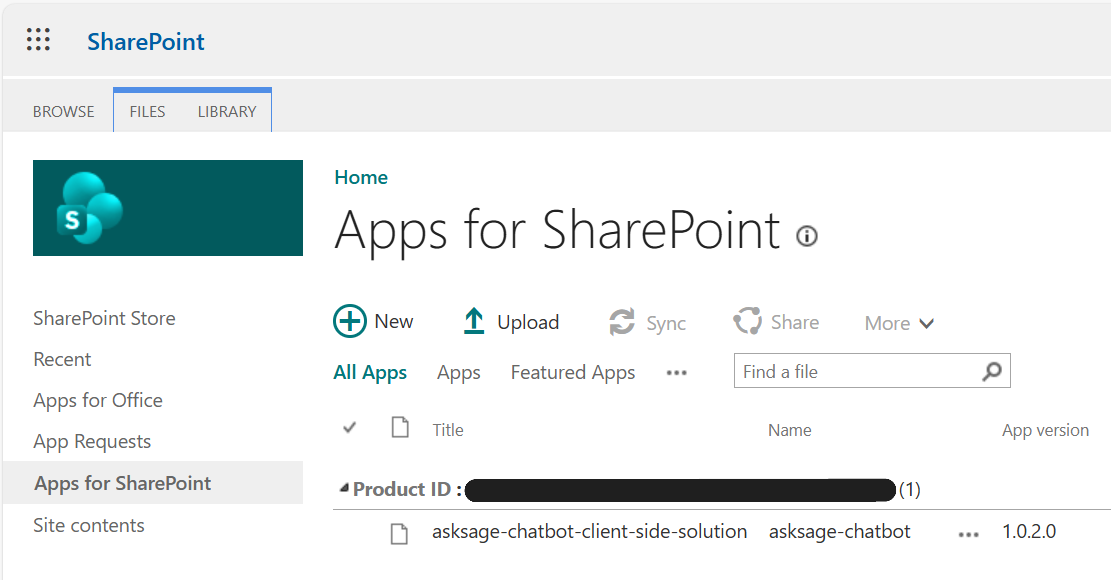The width and height of the screenshot is (1111, 580).
Task: Click the document icon beside asksage-chatbot-client-side-solution
Action: tap(400, 532)
